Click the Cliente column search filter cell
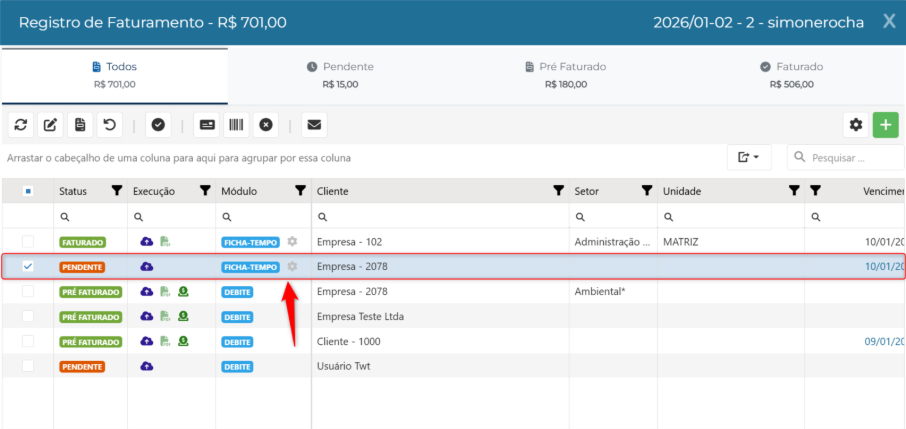Image resolution: width=906 pixels, height=429 pixels. (440, 217)
